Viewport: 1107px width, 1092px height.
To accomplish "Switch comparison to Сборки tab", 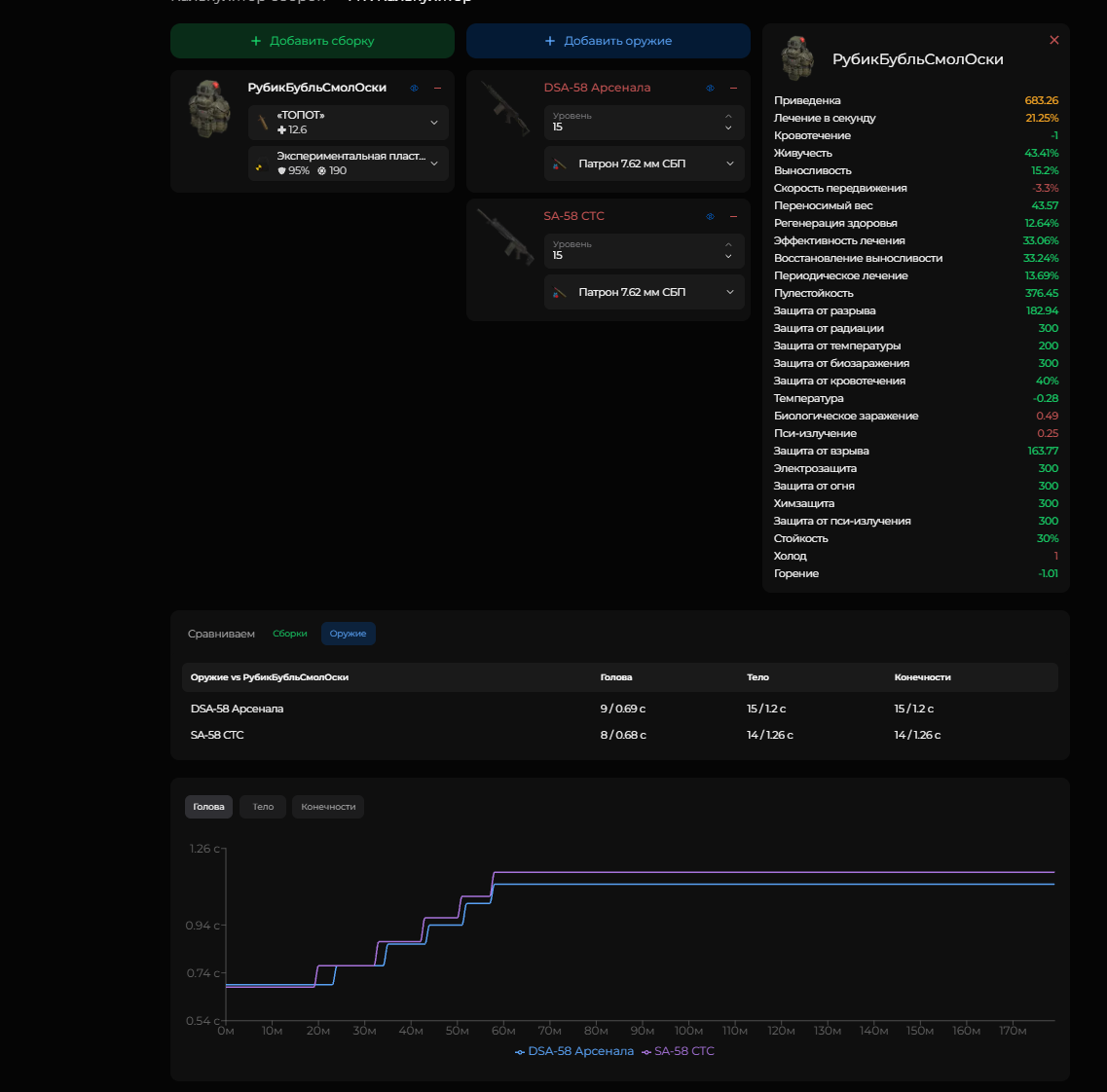I will (x=290, y=634).
